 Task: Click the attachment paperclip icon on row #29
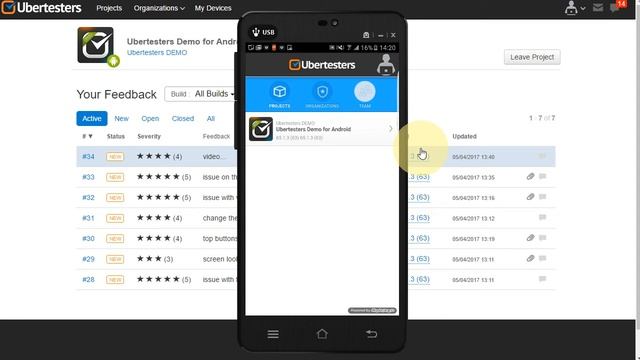[x=530, y=258]
